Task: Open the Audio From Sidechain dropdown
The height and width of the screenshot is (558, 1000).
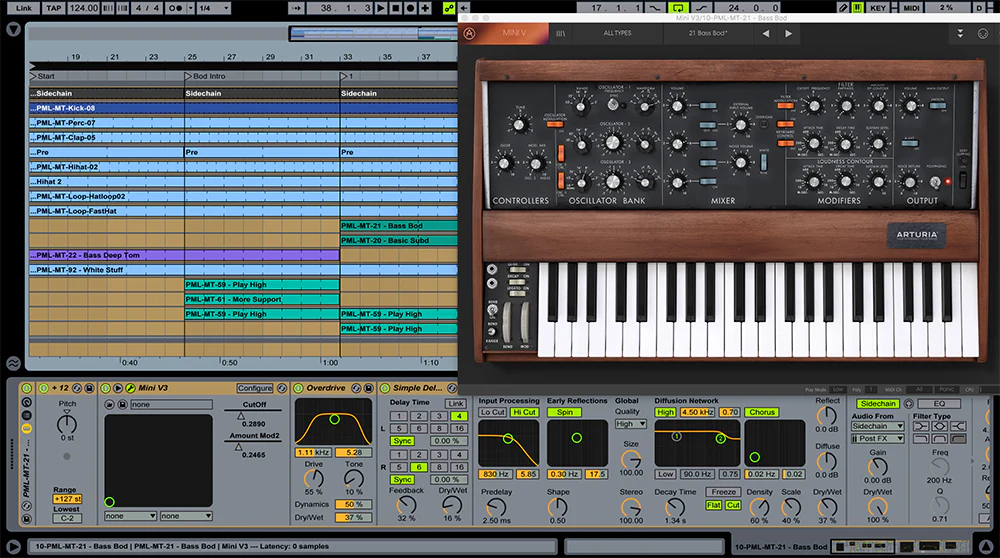Action: coord(878,426)
